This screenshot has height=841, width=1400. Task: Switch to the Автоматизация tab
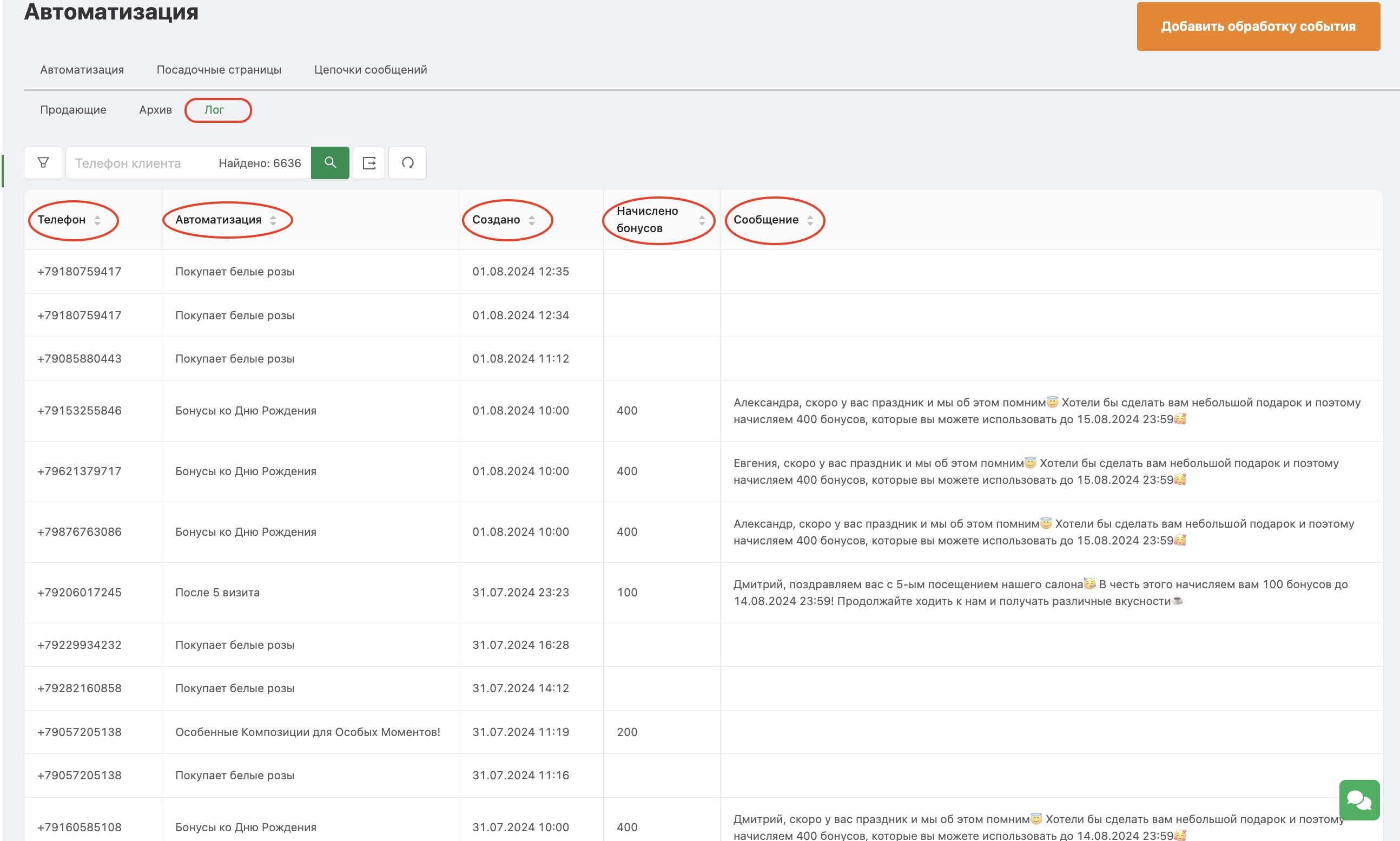pos(82,70)
